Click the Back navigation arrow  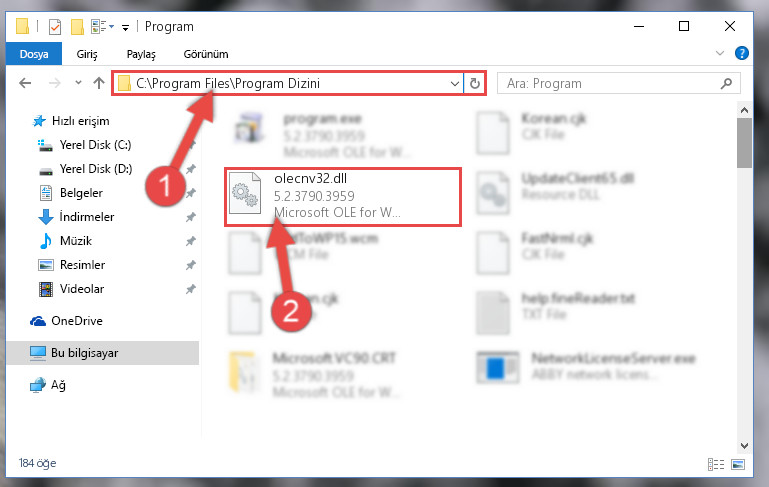coord(25,83)
